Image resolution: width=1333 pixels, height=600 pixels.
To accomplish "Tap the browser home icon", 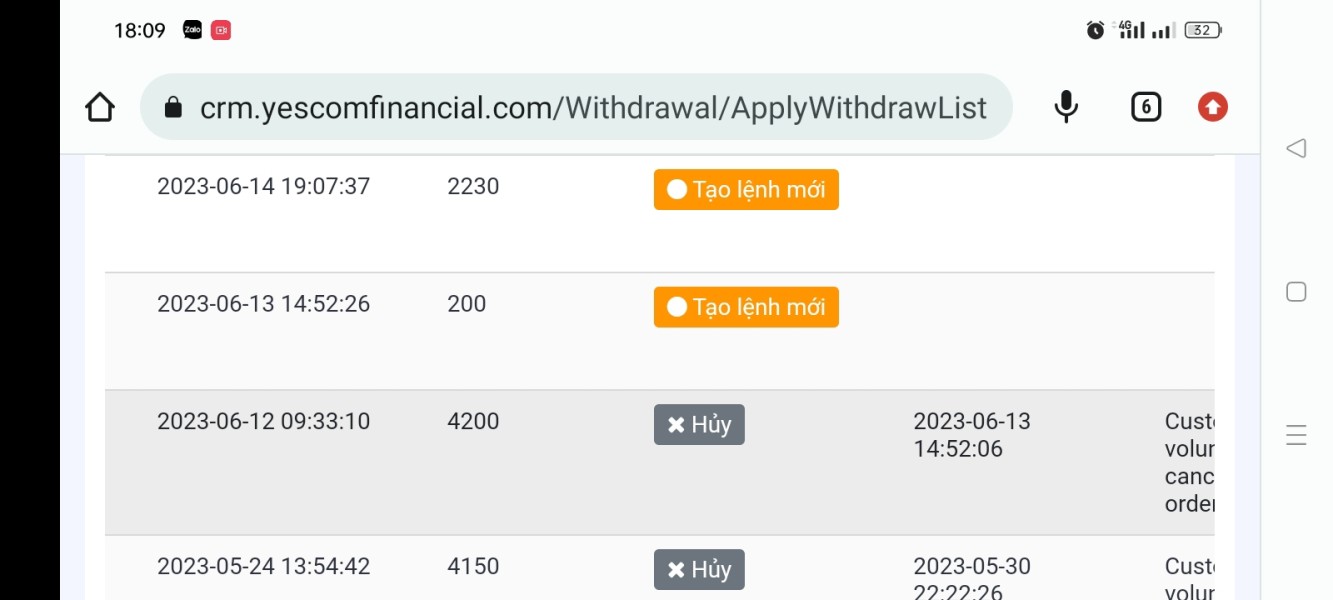I will point(100,107).
